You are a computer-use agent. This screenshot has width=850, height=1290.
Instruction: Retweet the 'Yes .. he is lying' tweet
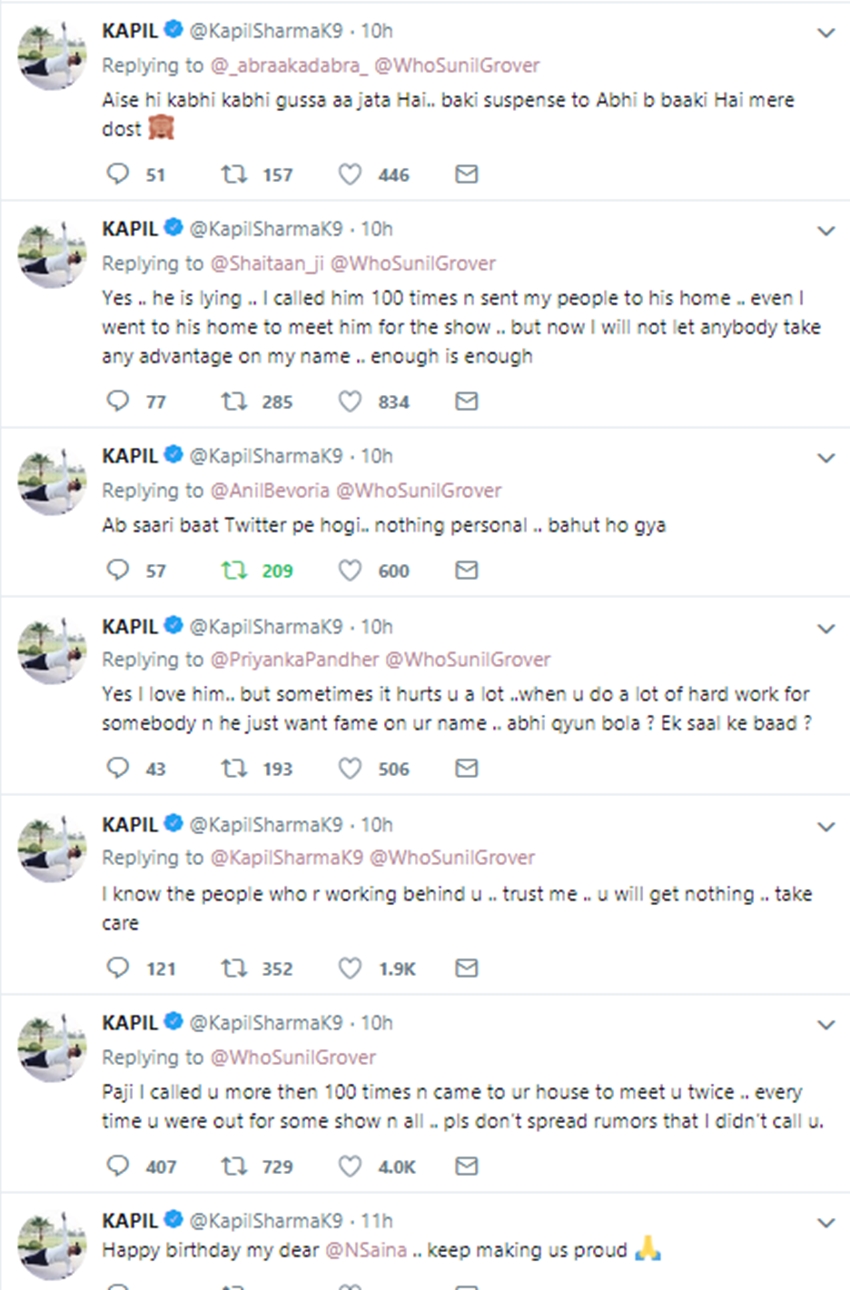(234, 402)
